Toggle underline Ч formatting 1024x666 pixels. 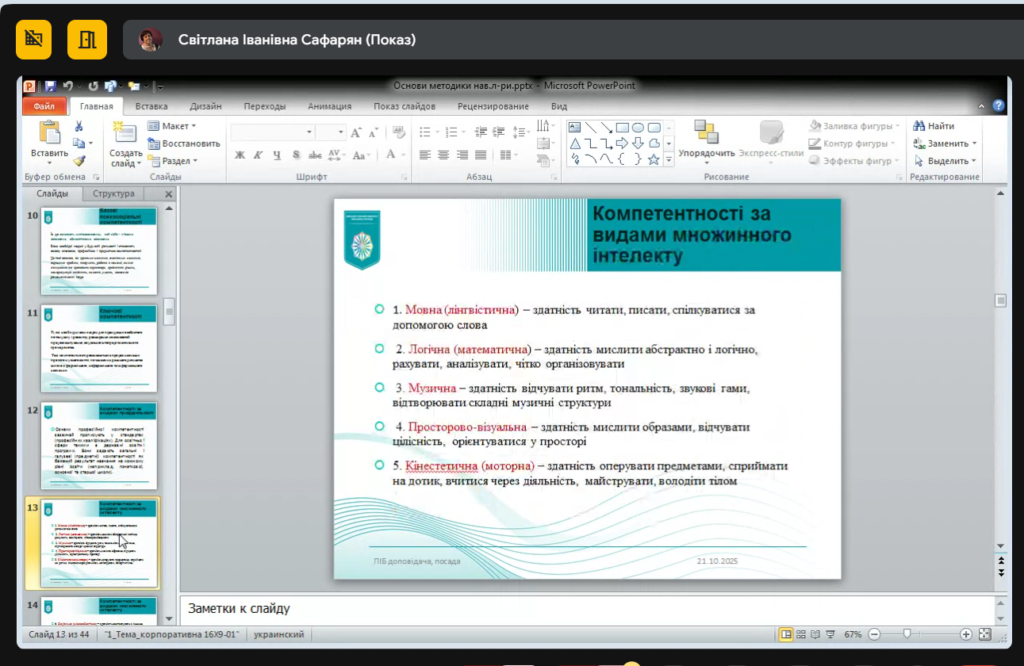[x=277, y=155]
